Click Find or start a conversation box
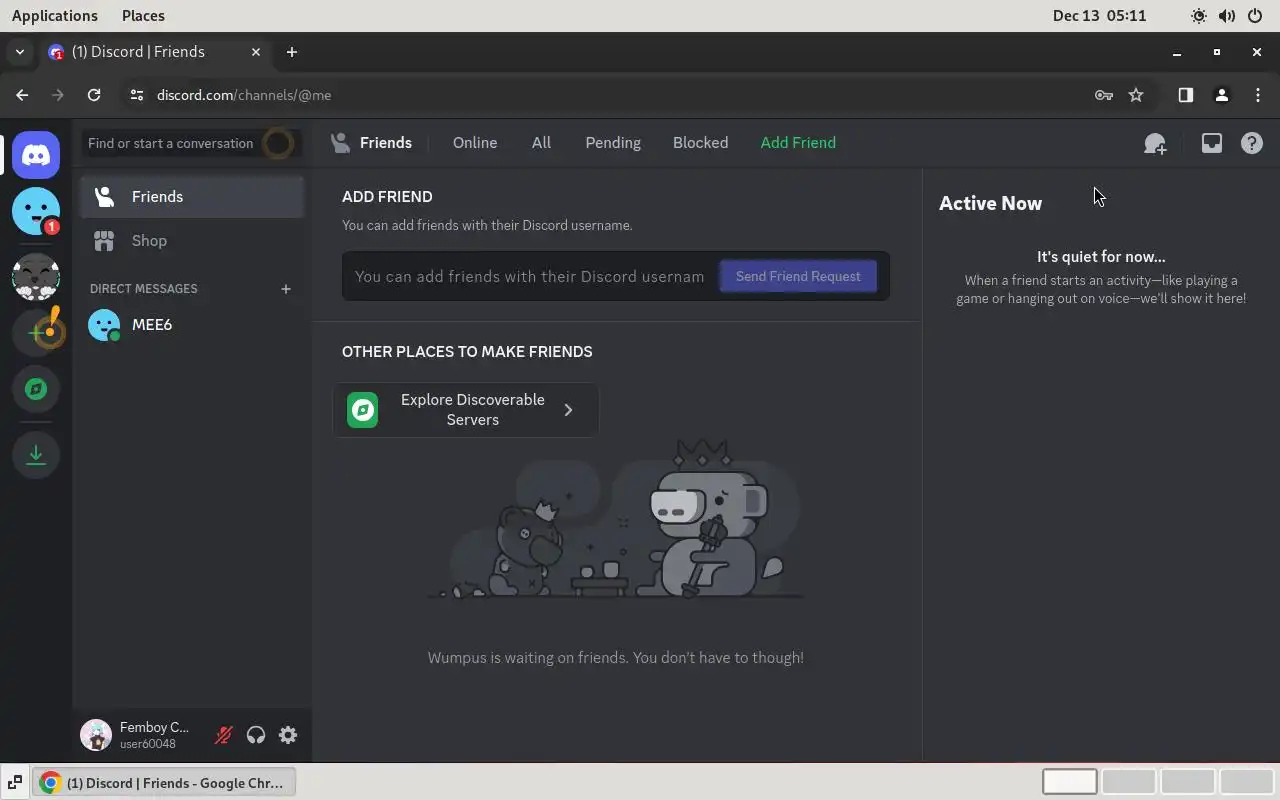1280x800 pixels. pyautogui.click(x=192, y=143)
